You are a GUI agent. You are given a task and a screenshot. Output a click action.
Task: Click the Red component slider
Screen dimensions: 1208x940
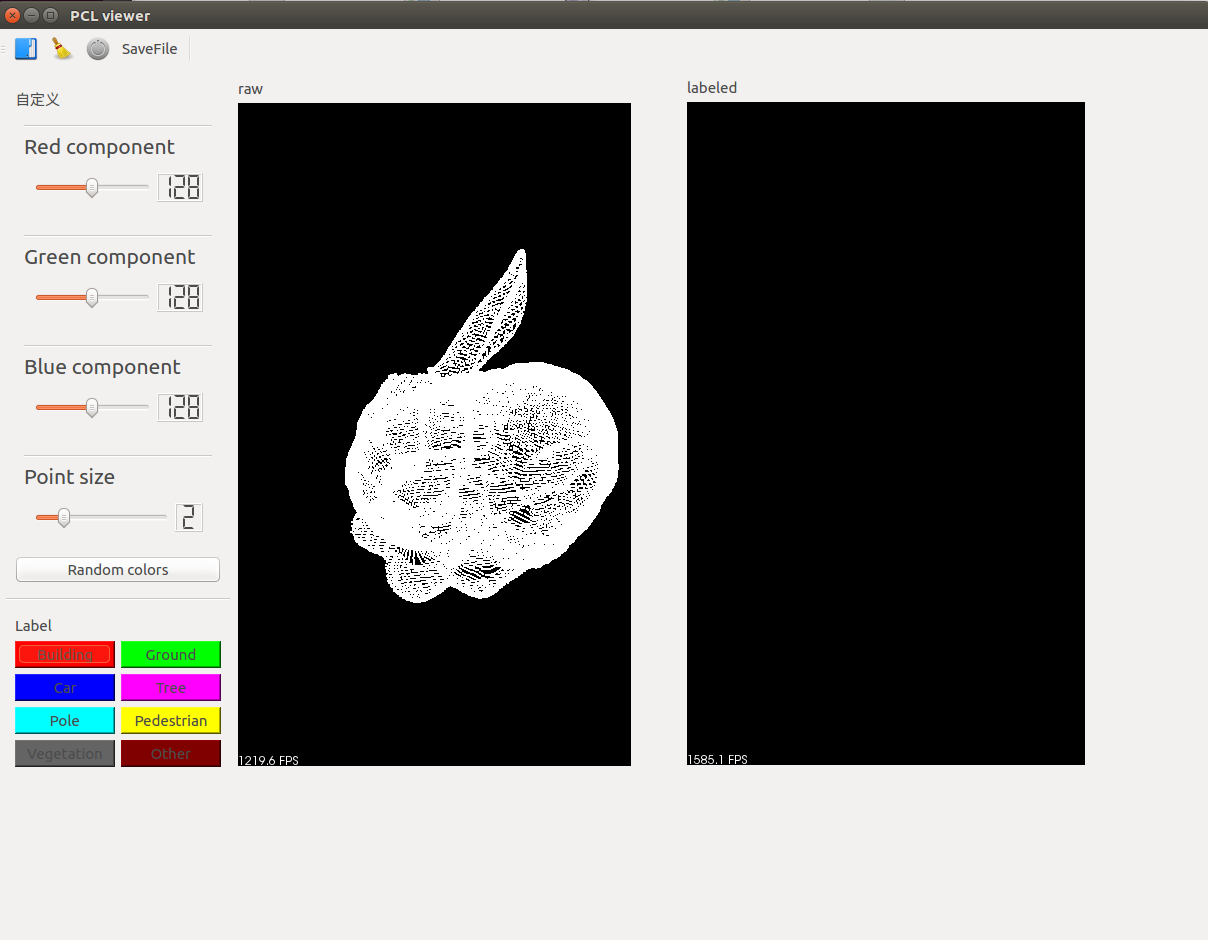click(x=92, y=187)
